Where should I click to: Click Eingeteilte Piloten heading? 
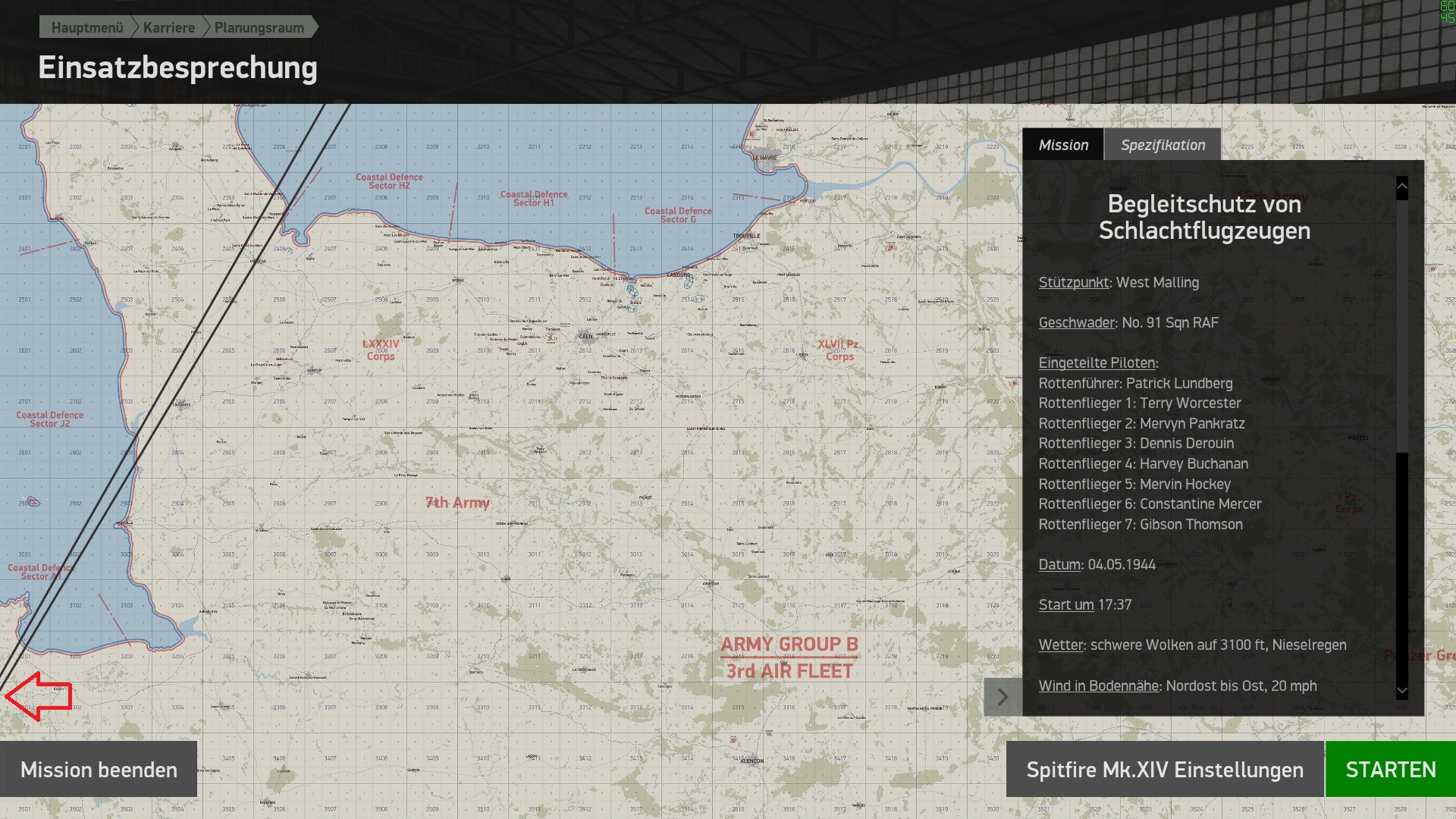click(x=1098, y=363)
